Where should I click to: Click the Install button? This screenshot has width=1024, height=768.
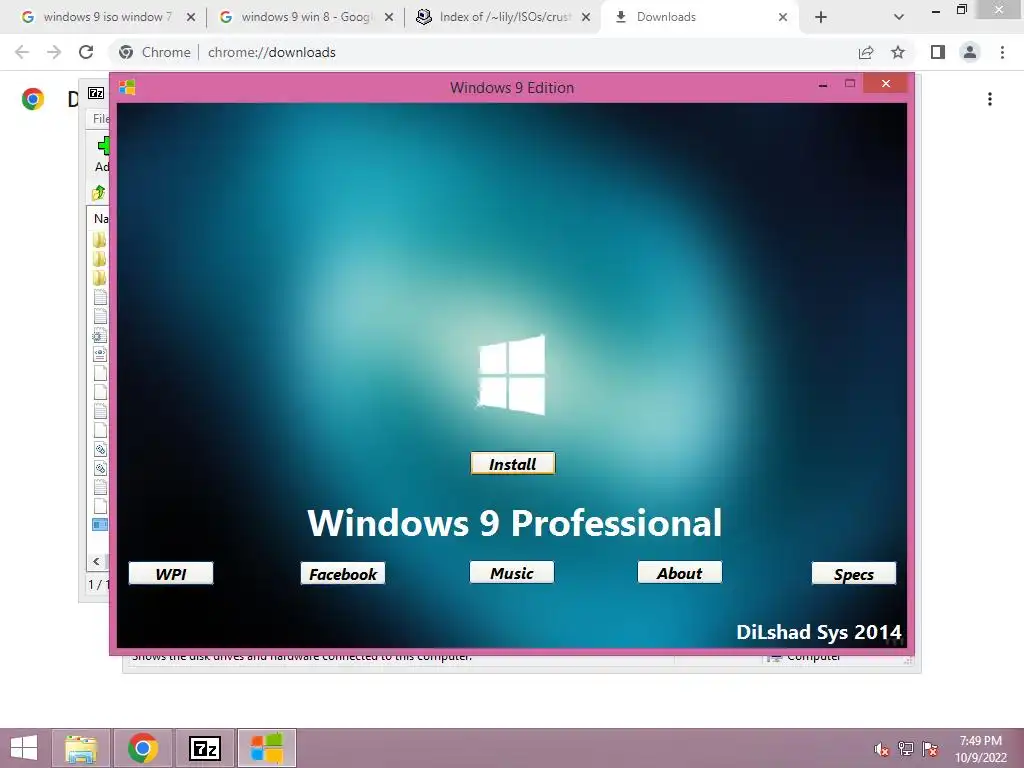[513, 464]
